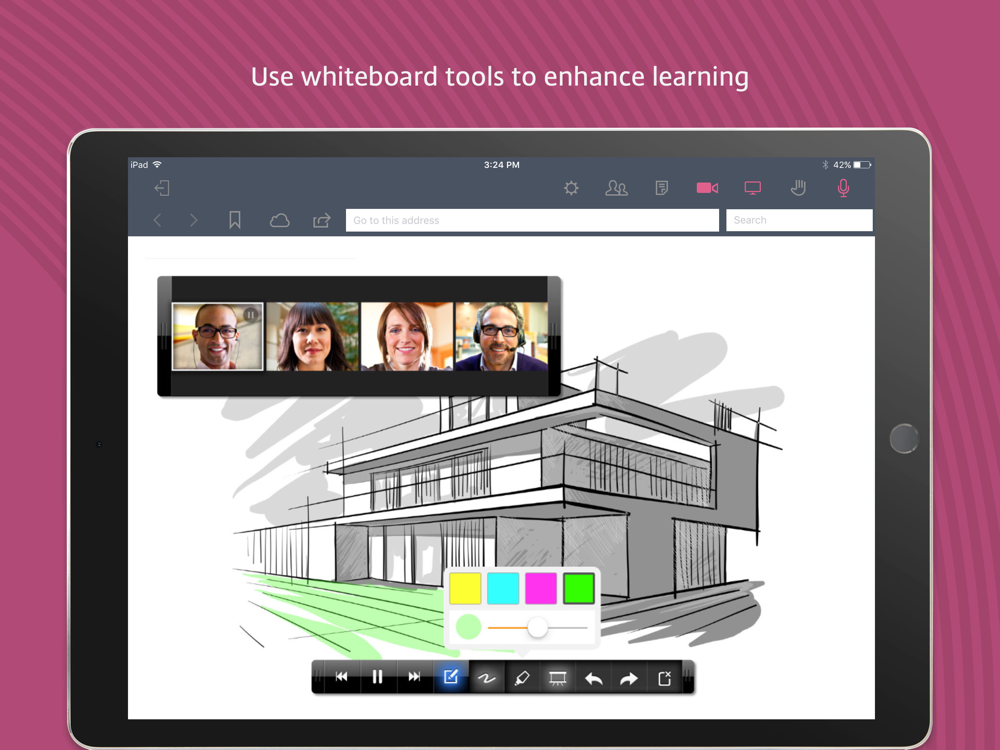Toggle the blue annotation edit tool
The image size is (1000, 750).
(450, 677)
